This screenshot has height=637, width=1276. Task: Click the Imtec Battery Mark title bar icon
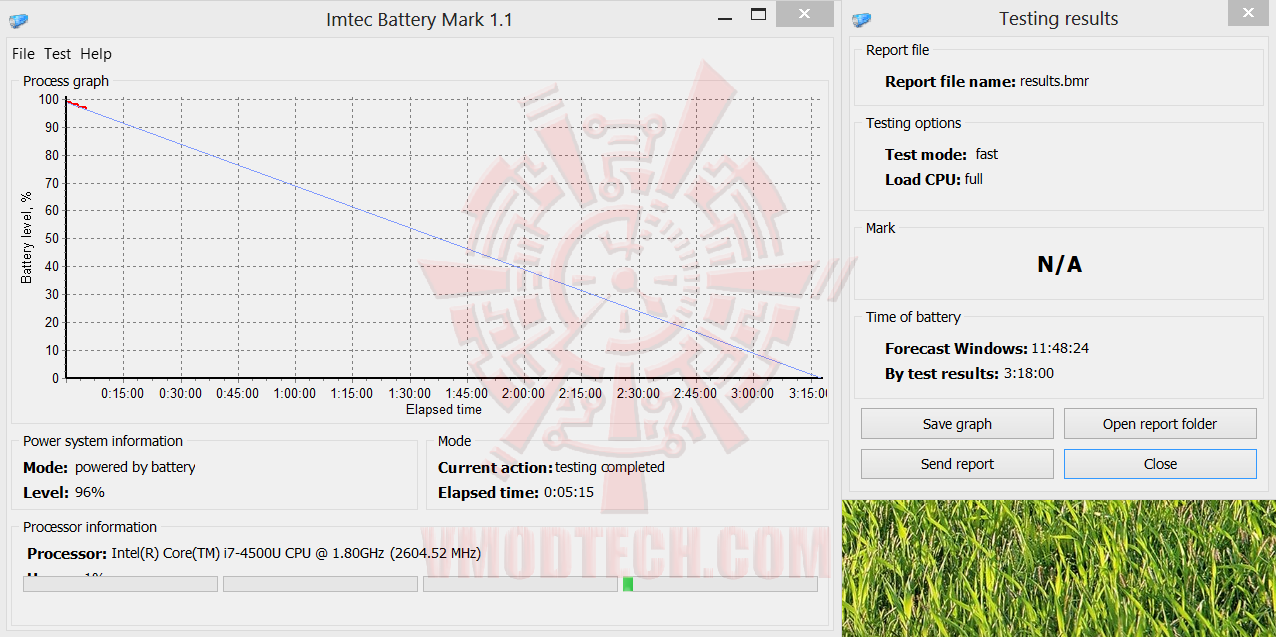point(18,20)
